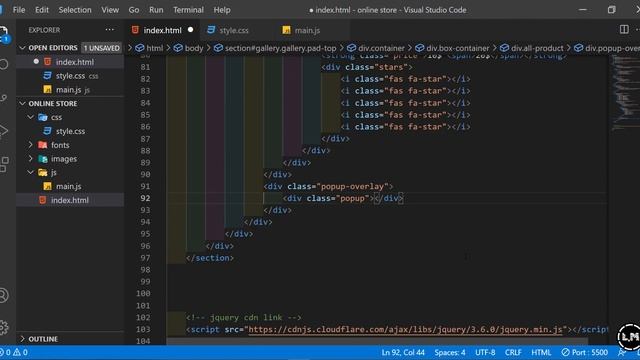The height and width of the screenshot is (360, 640).
Task: Click the 1 UNSAVED badge
Action: [x=102, y=48]
